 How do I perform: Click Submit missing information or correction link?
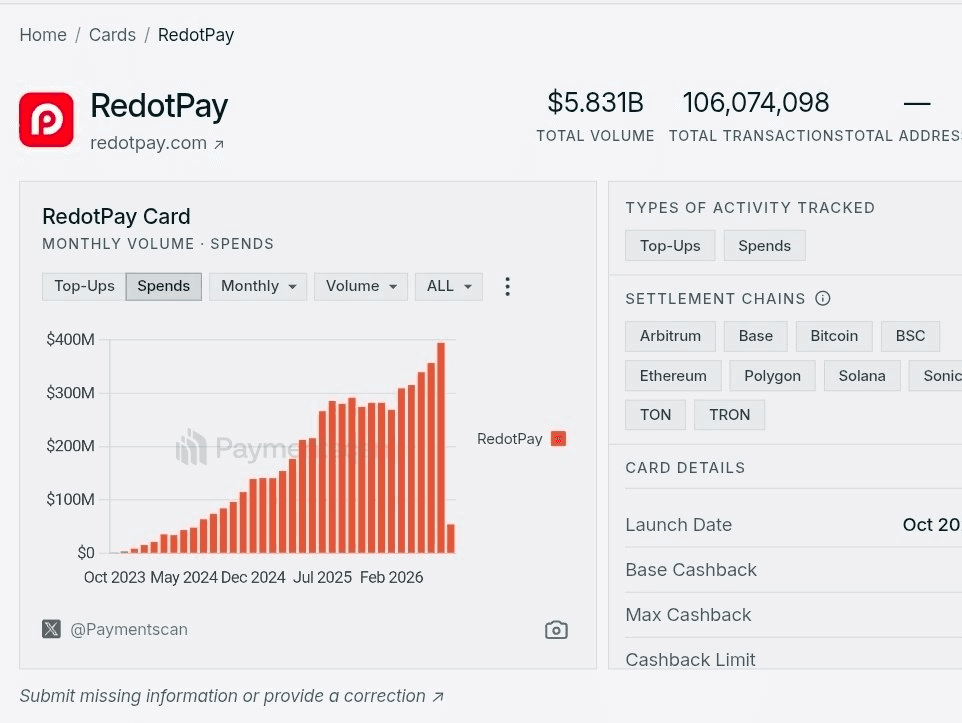coord(231,696)
